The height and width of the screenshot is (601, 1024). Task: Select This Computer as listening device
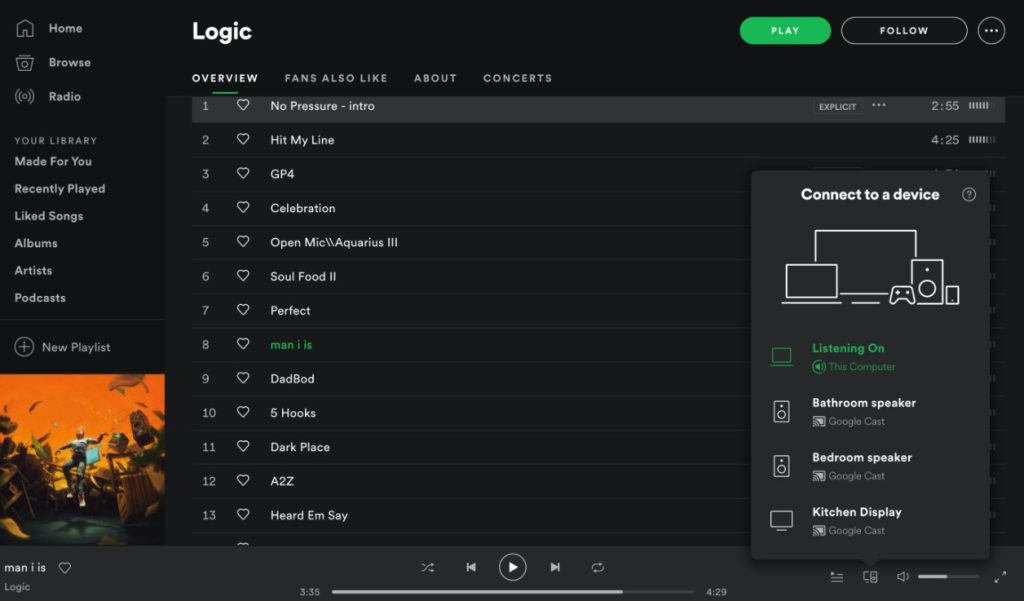tap(870, 357)
